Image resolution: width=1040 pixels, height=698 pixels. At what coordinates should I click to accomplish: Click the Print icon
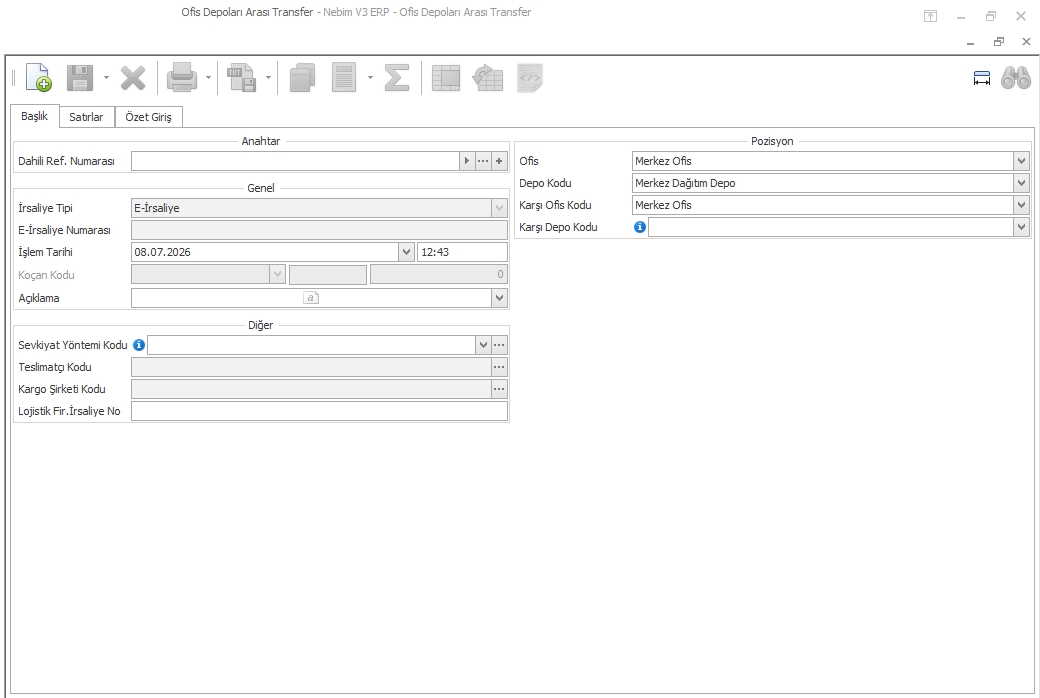click(x=182, y=78)
